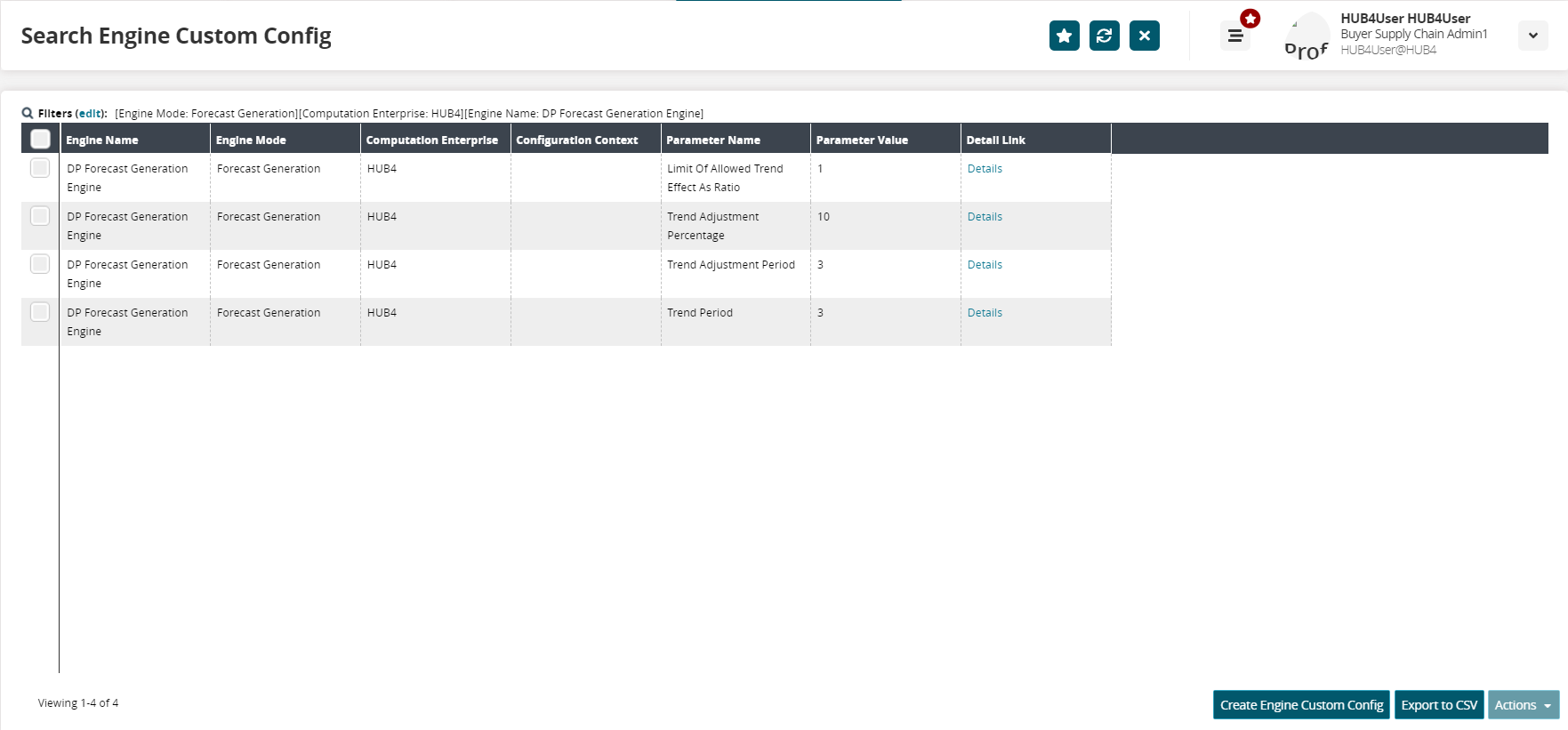Click the parameter value 1 cell
This screenshot has width=1568, height=730.
886,178
